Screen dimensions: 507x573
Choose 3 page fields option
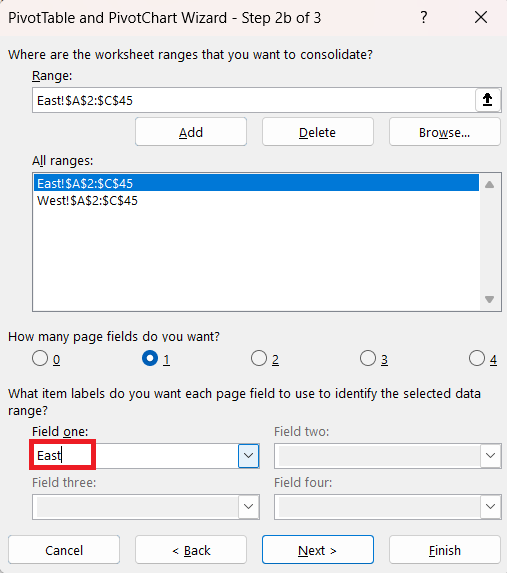[368, 358]
